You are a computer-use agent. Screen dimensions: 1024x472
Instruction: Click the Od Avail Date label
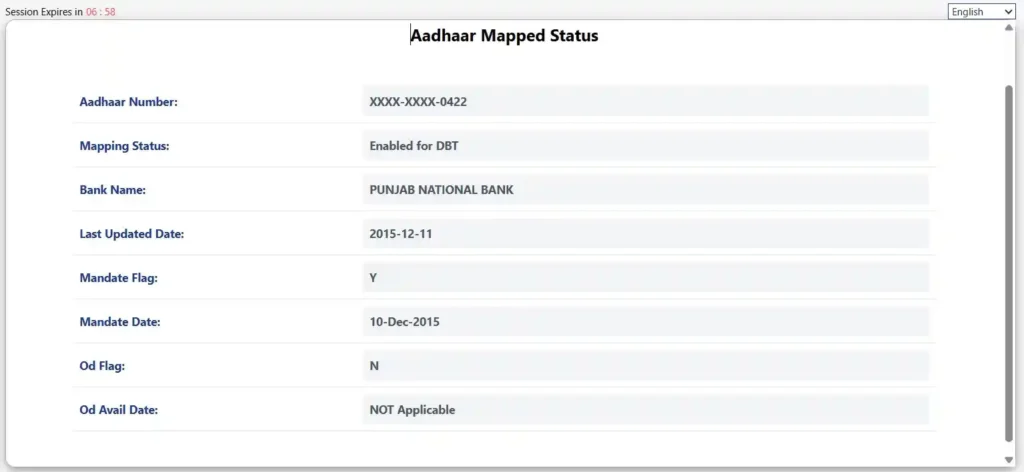(x=119, y=410)
